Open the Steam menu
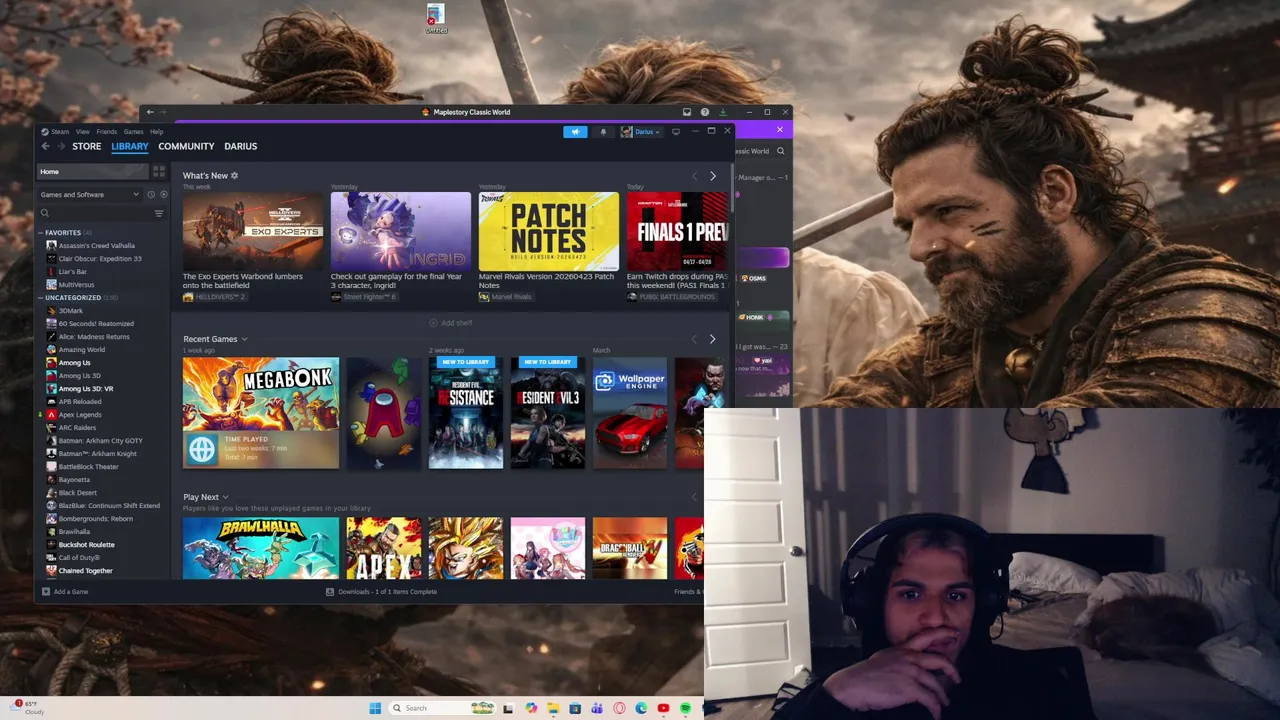1280x720 pixels. coord(60,131)
